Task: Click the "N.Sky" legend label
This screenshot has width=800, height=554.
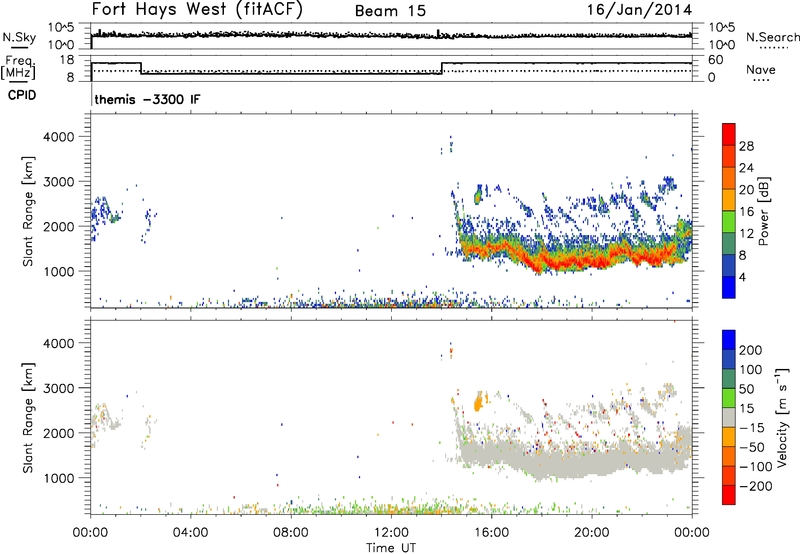Action: coord(19,37)
